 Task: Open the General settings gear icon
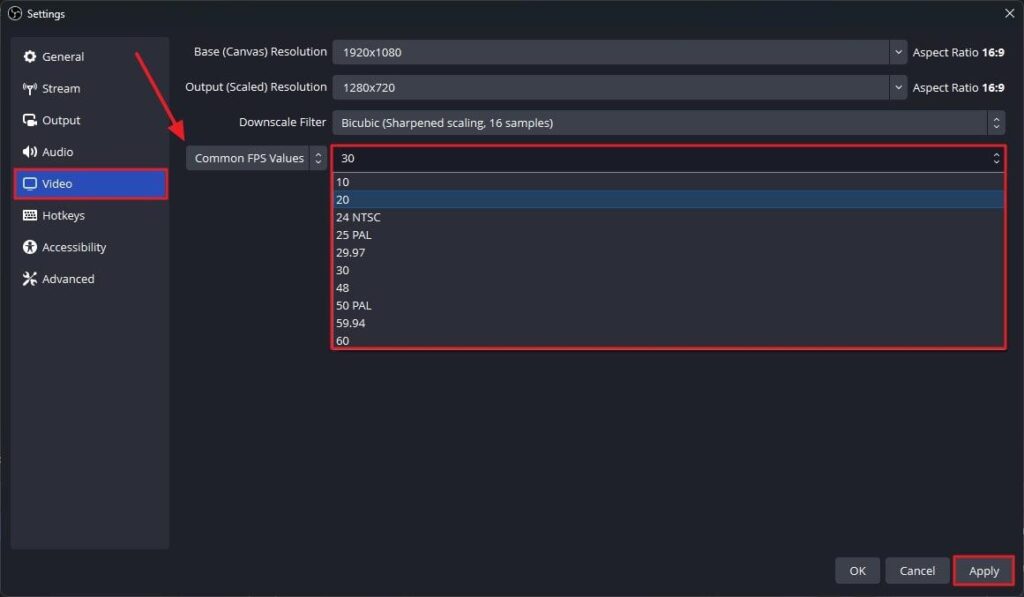click(30, 56)
